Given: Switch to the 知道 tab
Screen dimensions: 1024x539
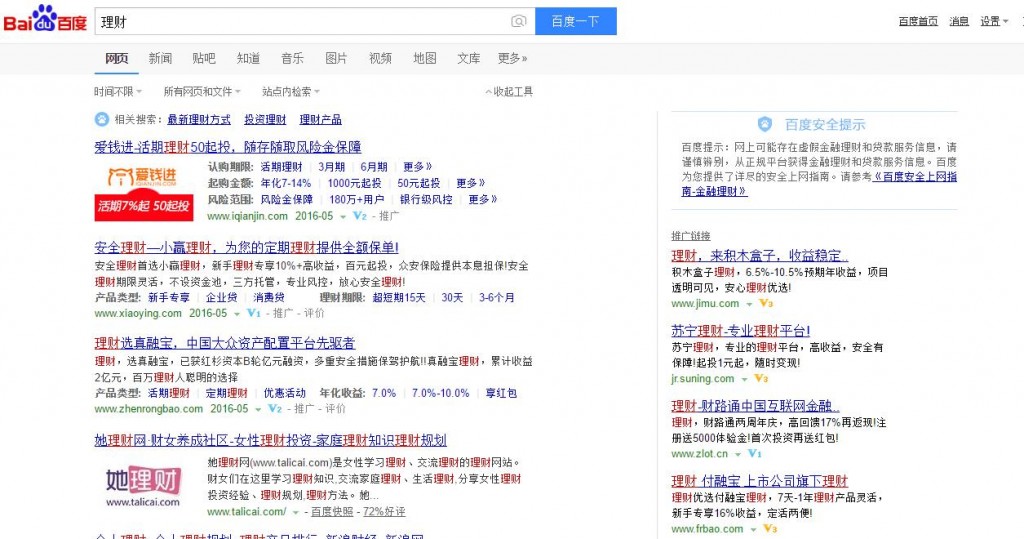Looking at the screenshot, I should pyautogui.click(x=248, y=58).
